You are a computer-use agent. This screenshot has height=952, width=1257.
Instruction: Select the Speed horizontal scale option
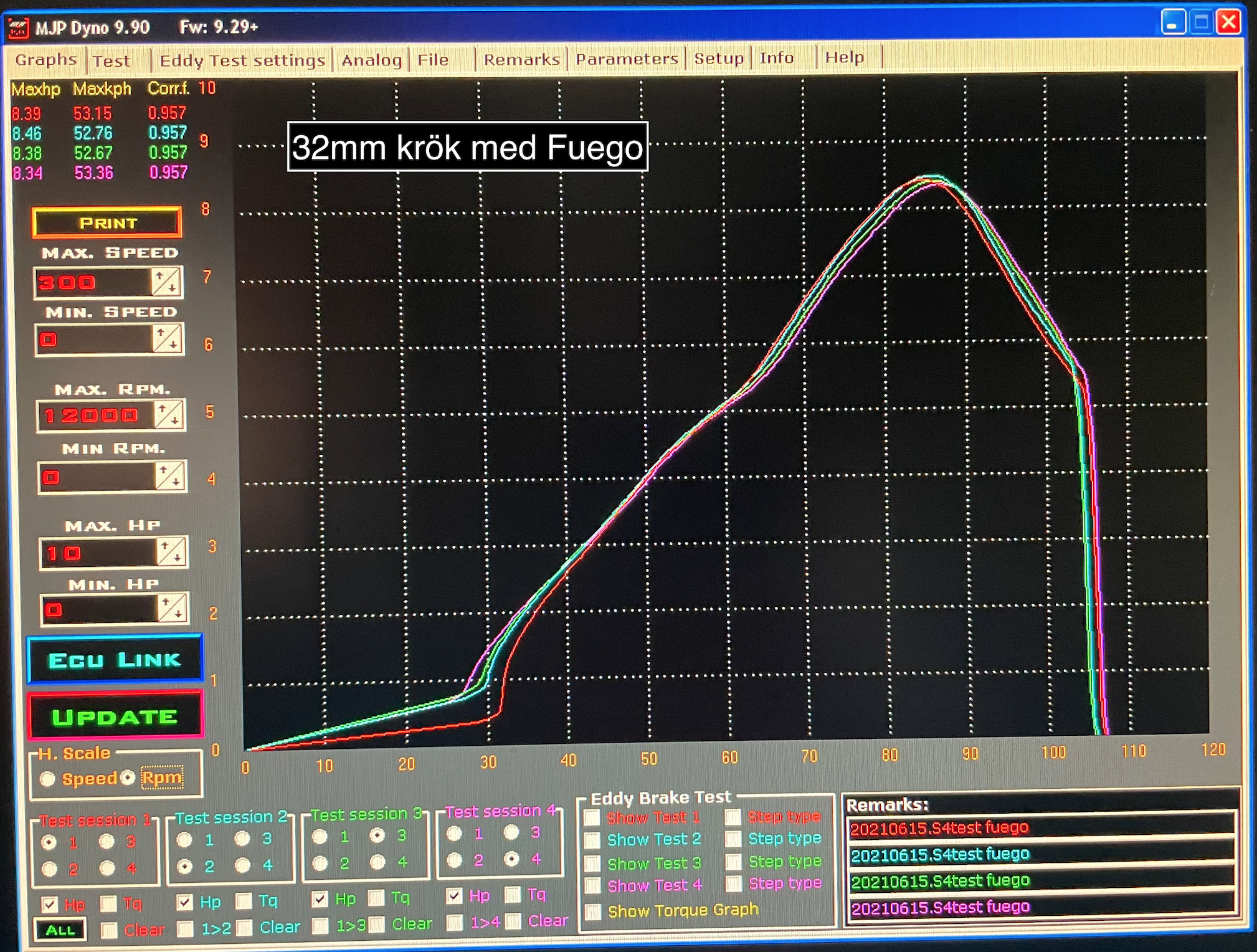(47, 779)
